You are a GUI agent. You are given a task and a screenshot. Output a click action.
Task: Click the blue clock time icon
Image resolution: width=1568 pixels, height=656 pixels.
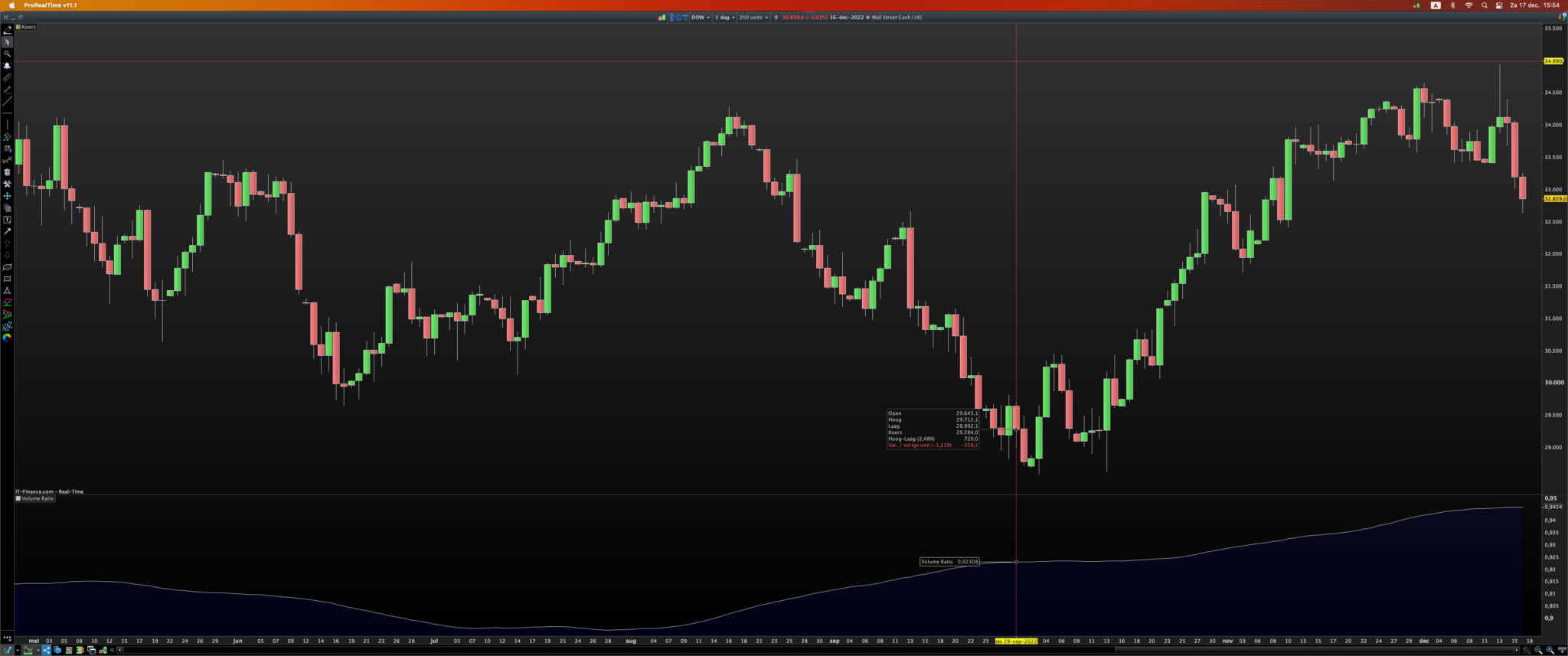tap(678, 17)
